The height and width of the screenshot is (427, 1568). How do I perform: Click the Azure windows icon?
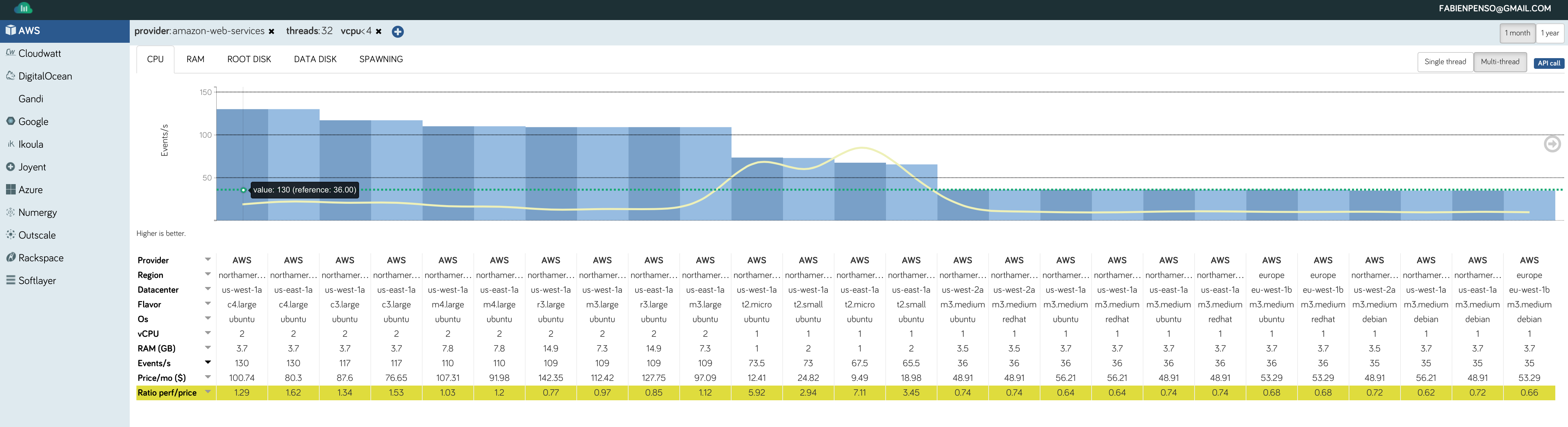click(10, 189)
